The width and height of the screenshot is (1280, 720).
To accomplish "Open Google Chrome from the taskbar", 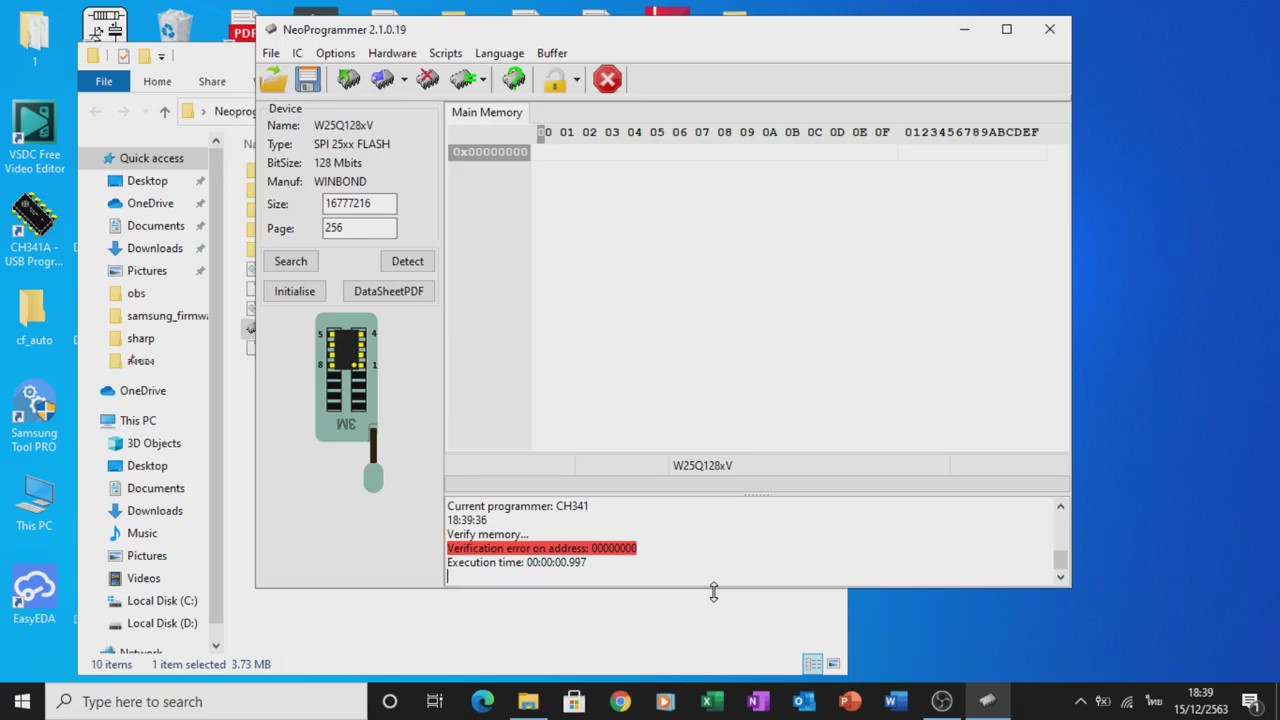I will pos(620,701).
